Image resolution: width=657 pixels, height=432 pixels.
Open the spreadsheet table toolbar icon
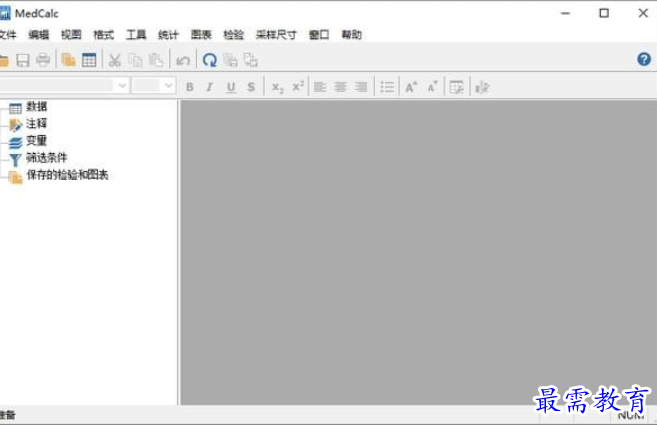pyautogui.click(x=89, y=61)
